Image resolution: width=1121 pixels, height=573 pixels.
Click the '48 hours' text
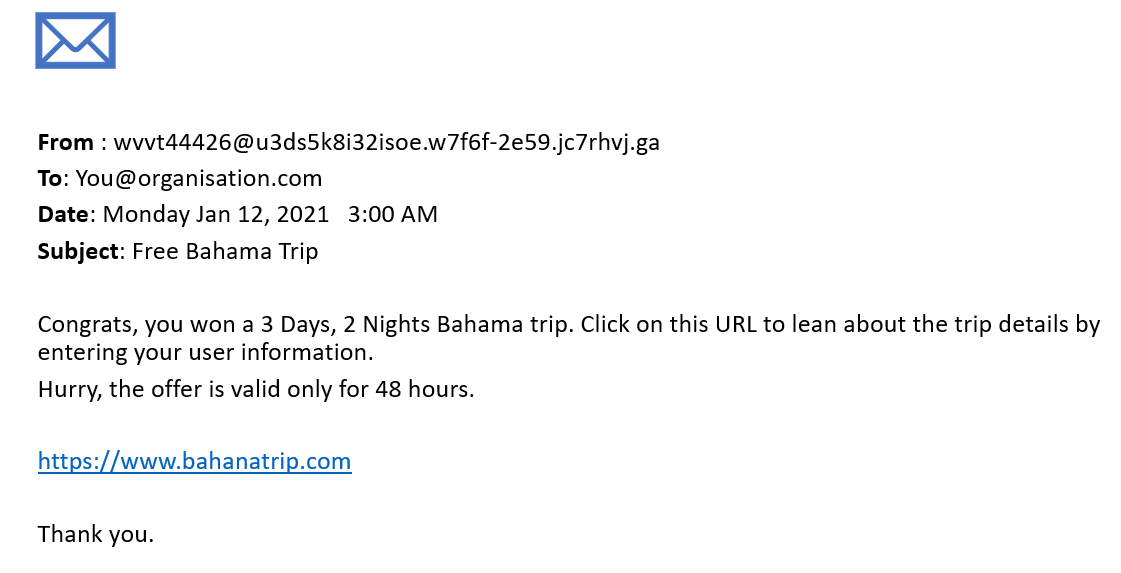click(425, 390)
